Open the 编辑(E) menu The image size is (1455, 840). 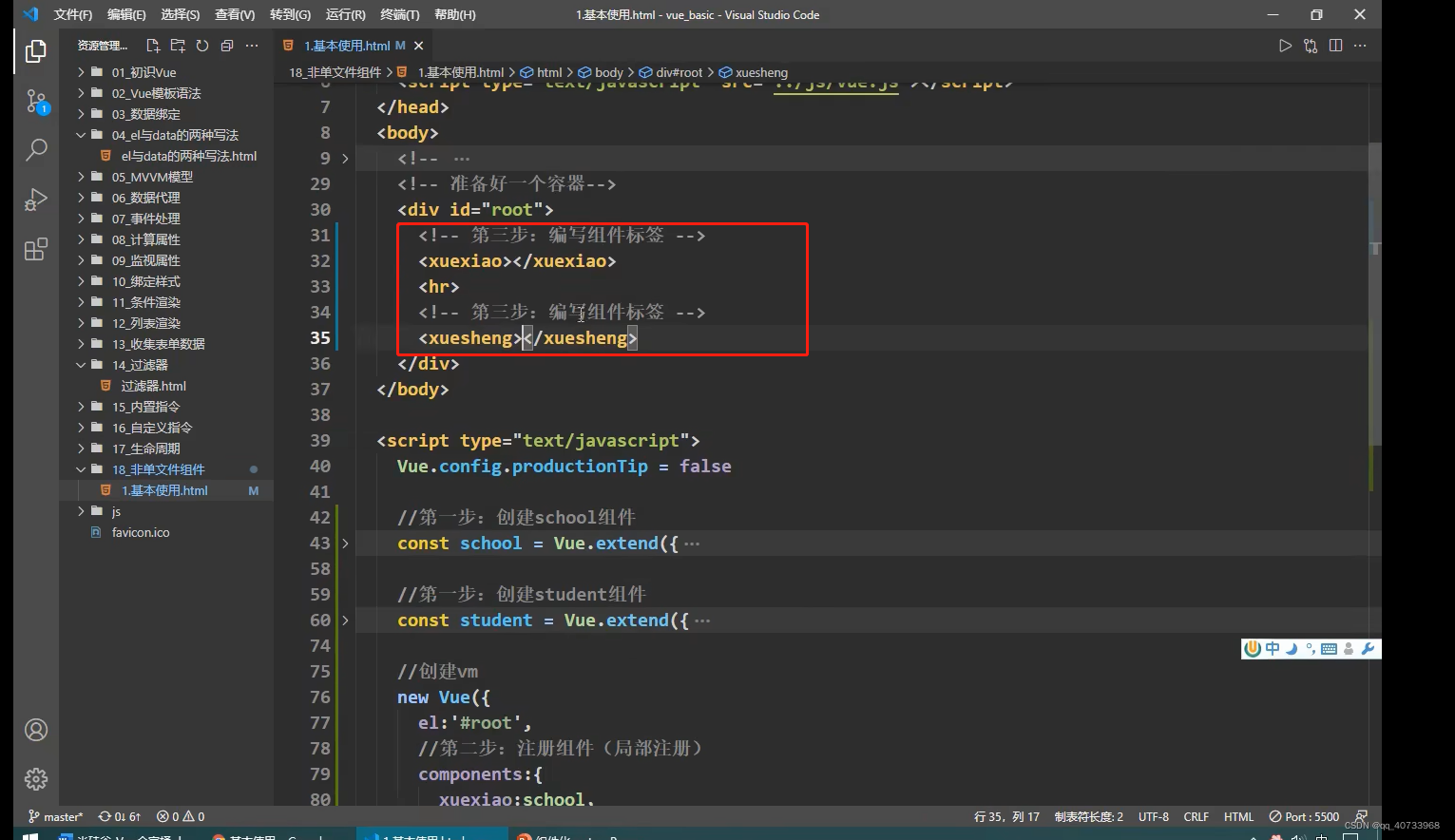(x=126, y=14)
